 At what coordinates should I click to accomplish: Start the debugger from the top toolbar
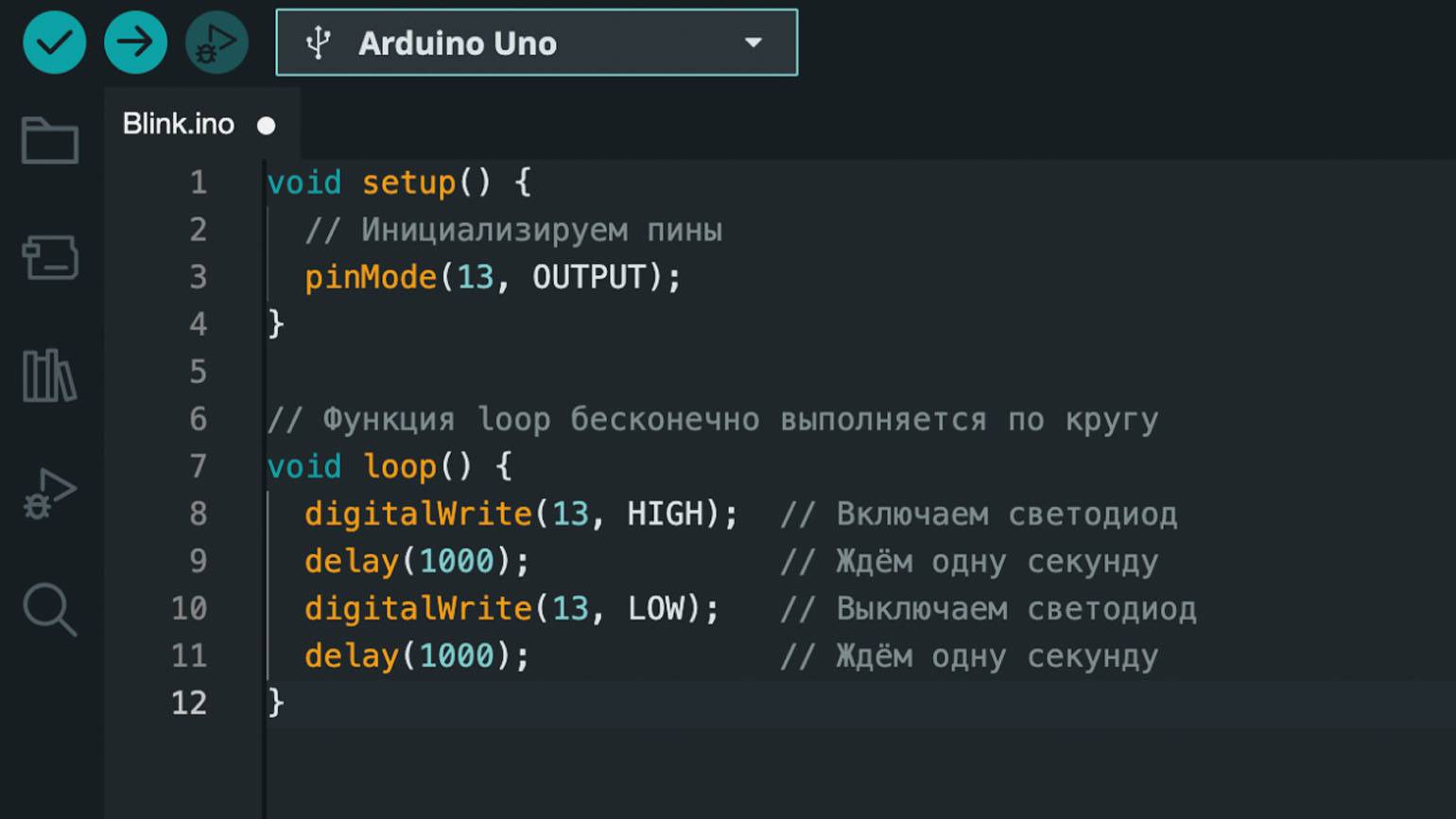217,43
